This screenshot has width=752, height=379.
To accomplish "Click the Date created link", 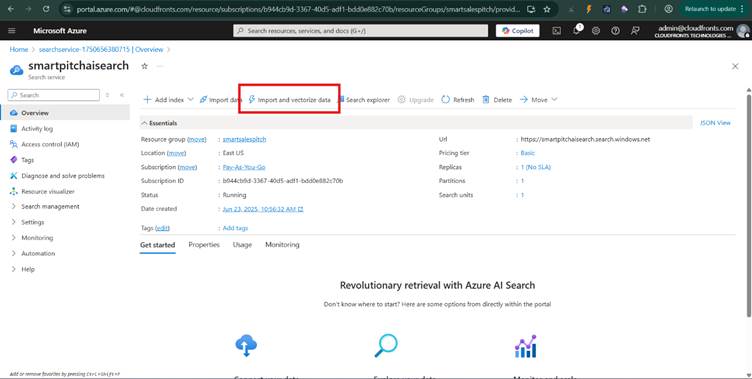I will [x=263, y=209].
